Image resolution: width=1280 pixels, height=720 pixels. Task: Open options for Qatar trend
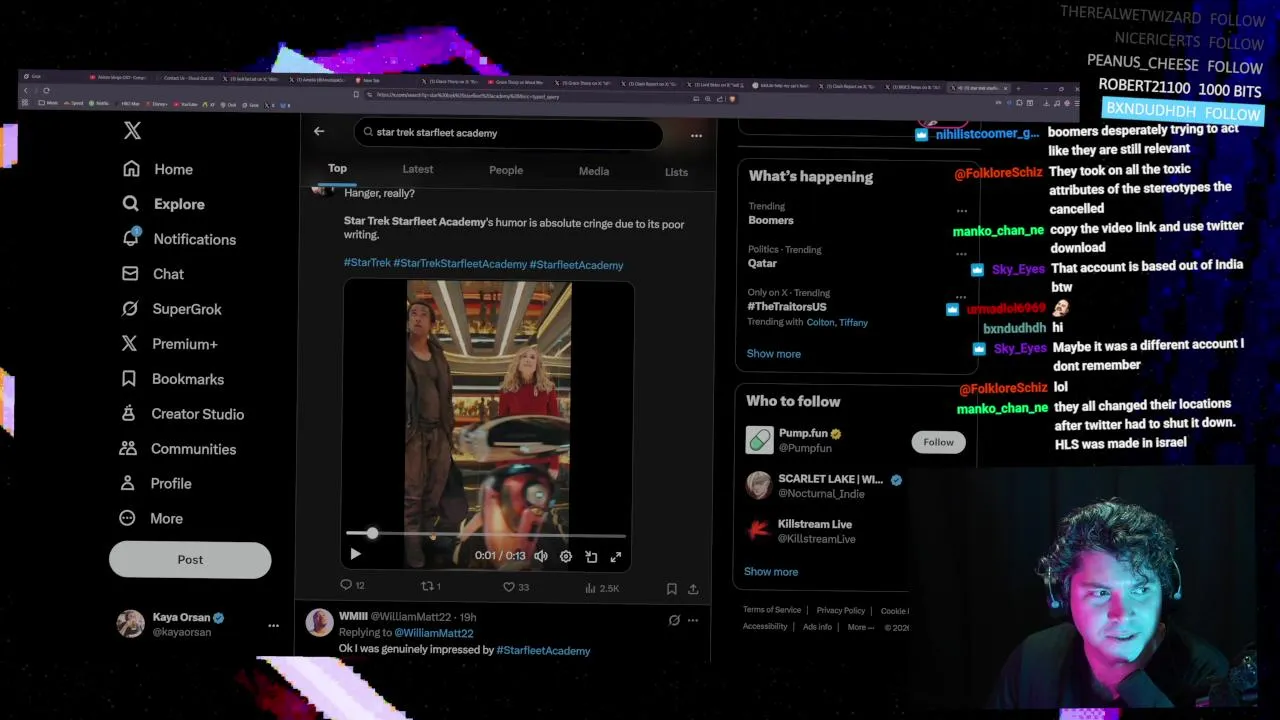pos(961,254)
